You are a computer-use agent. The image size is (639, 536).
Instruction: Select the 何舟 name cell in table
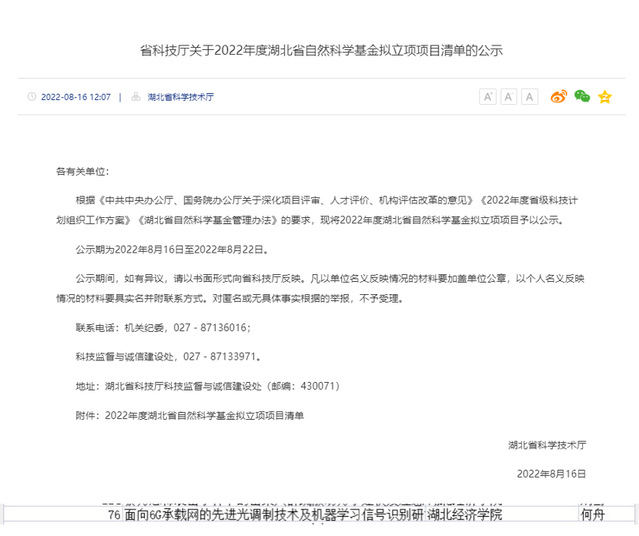tap(593, 515)
